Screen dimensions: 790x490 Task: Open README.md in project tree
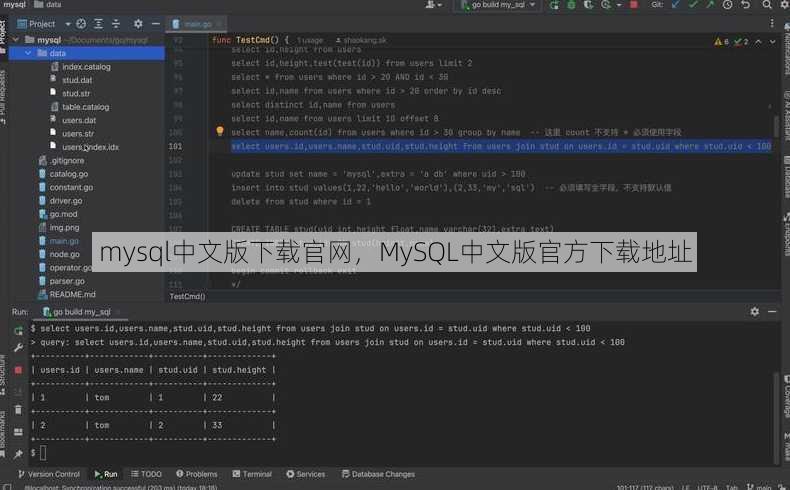click(73, 294)
